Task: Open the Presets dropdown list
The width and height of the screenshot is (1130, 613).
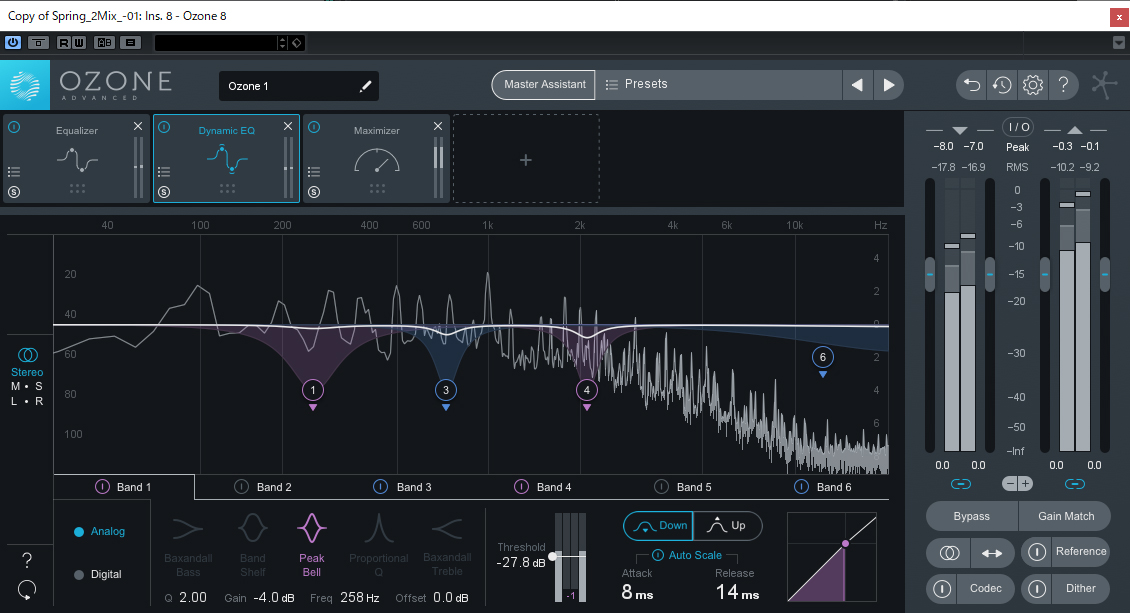Action: 719,84
